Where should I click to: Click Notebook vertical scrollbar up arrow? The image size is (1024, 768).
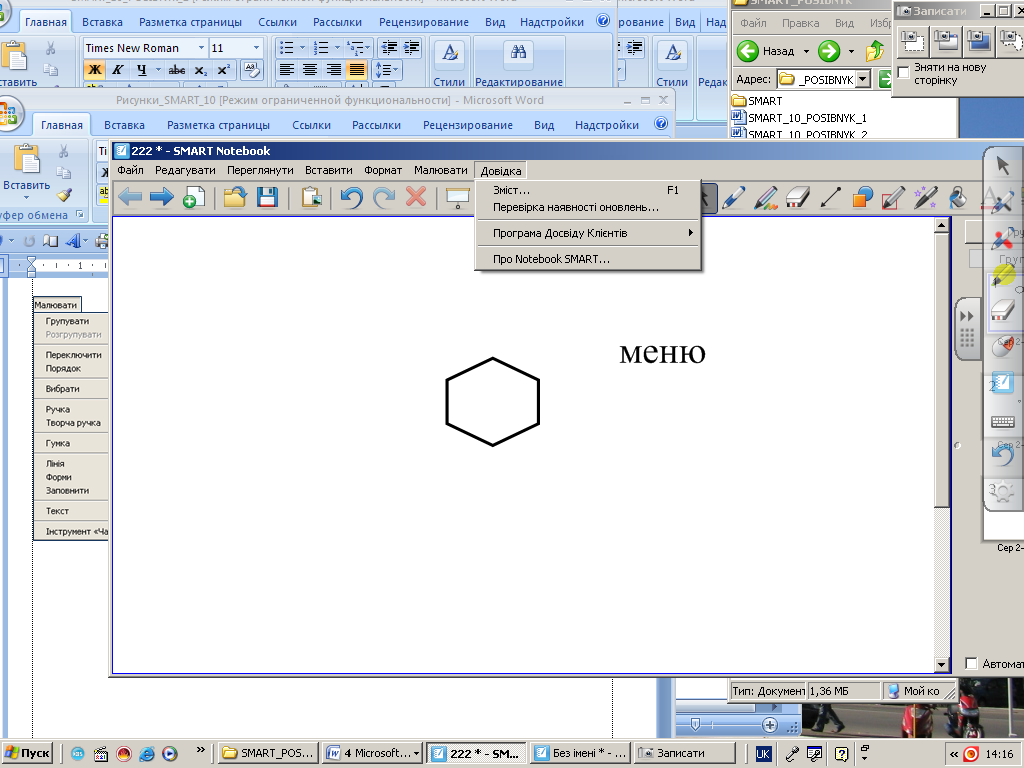pyautogui.click(x=941, y=226)
